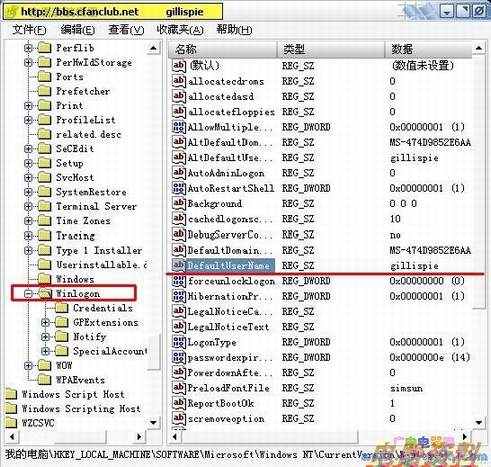Expand the ProfileList key
The width and height of the screenshot is (491, 467).
pos(29,120)
